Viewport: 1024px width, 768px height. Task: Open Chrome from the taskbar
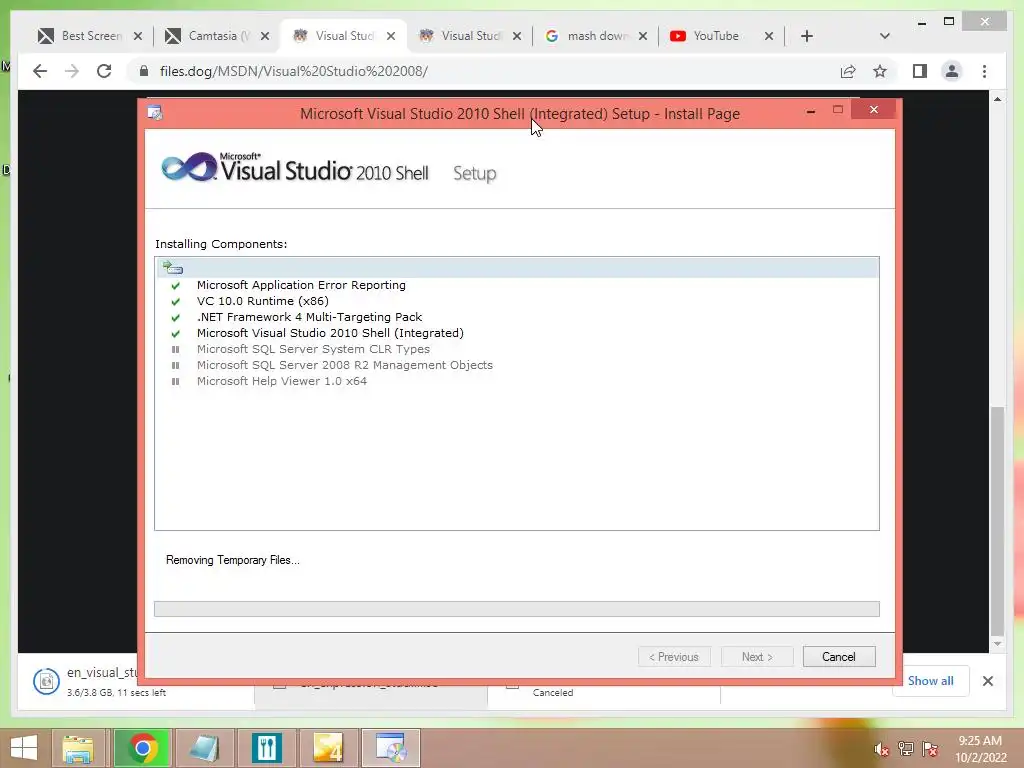142,748
